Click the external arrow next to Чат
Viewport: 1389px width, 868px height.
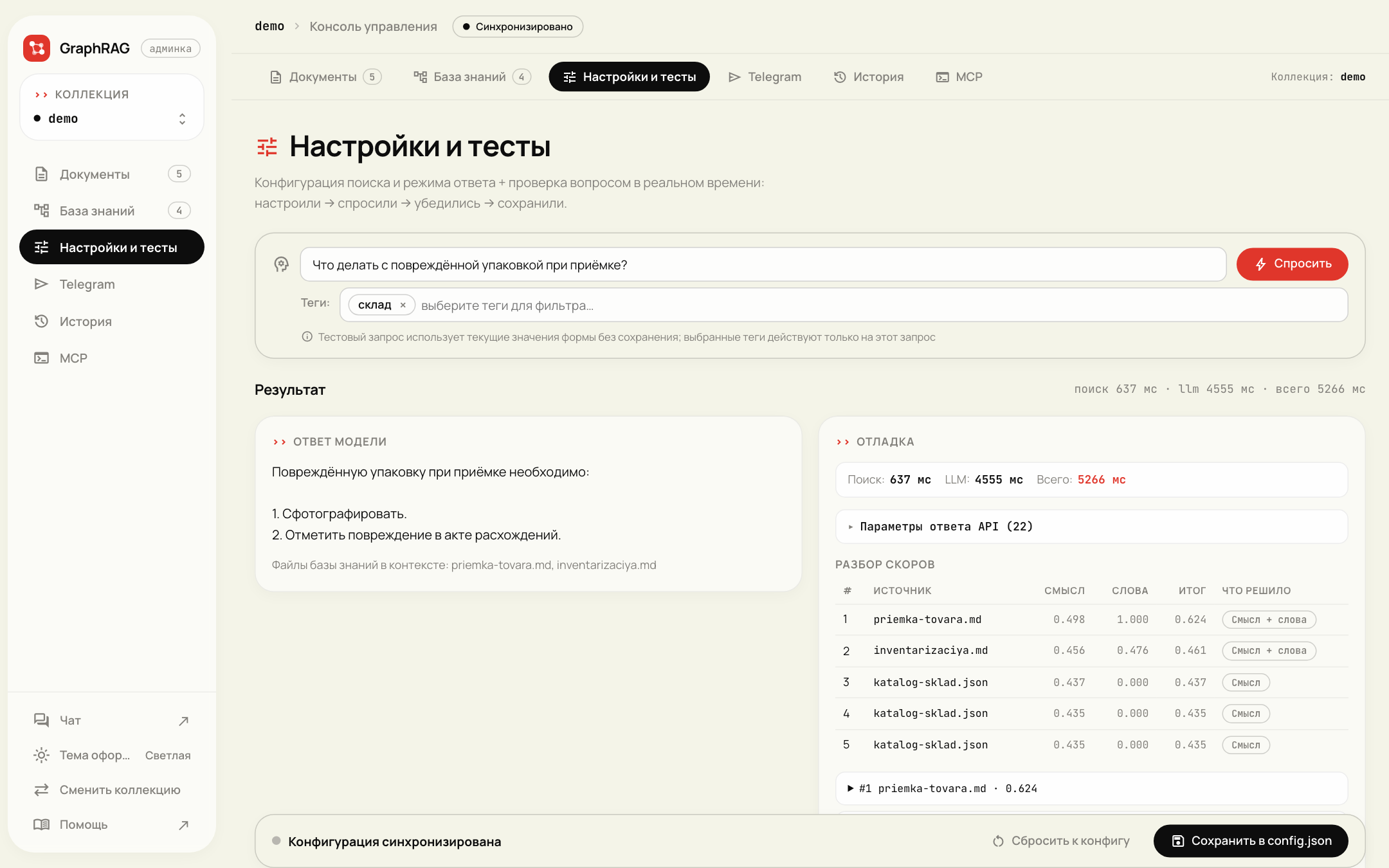click(x=183, y=721)
